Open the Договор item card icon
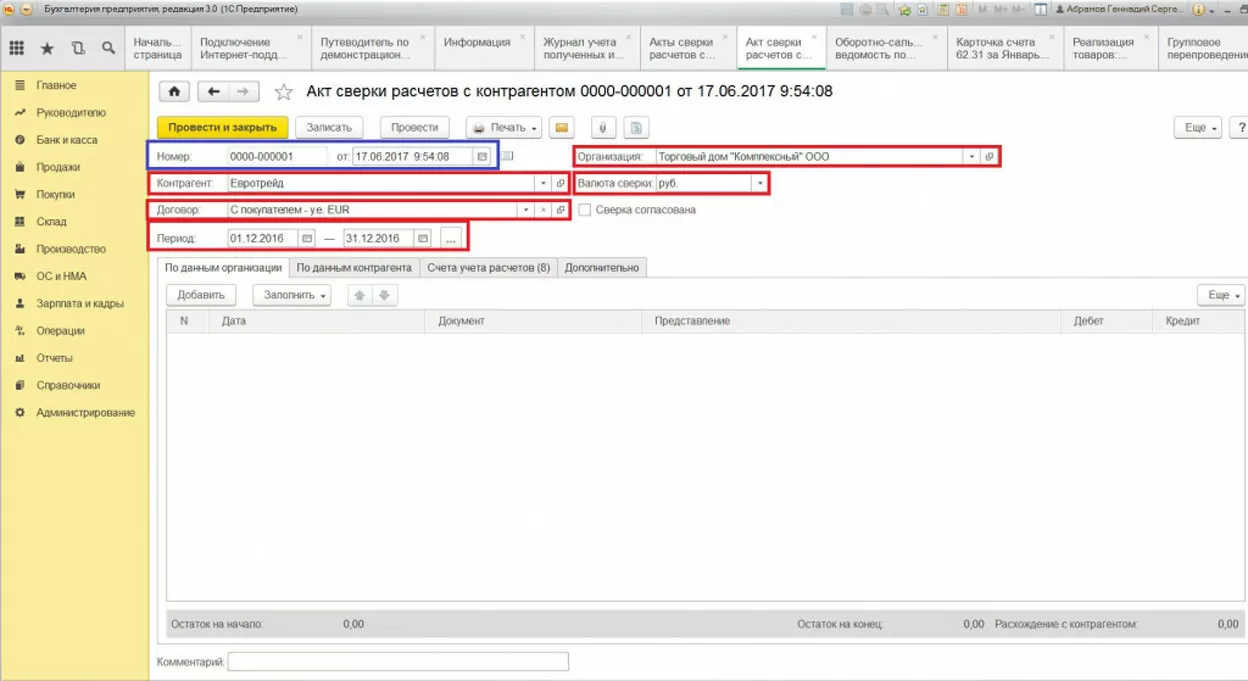This screenshot has width=1248, height=681. [560, 211]
